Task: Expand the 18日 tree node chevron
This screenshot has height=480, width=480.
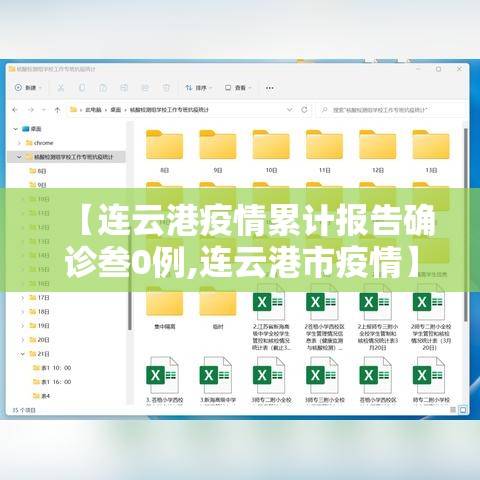Action: 22,312
